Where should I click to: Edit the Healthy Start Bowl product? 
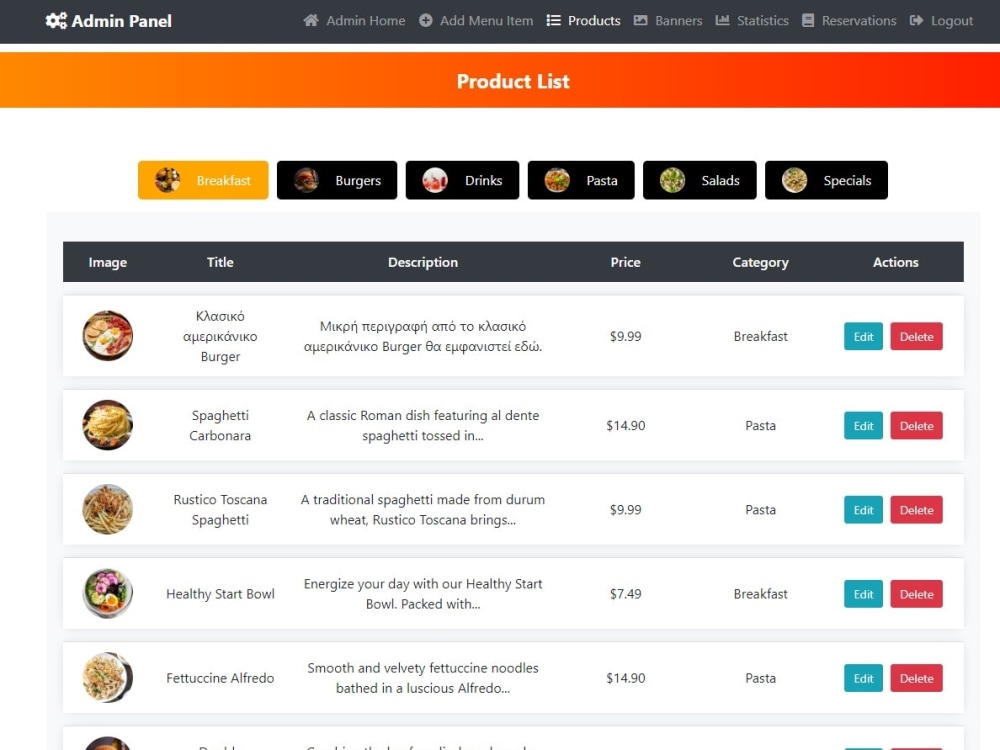(x=864, y=594)
